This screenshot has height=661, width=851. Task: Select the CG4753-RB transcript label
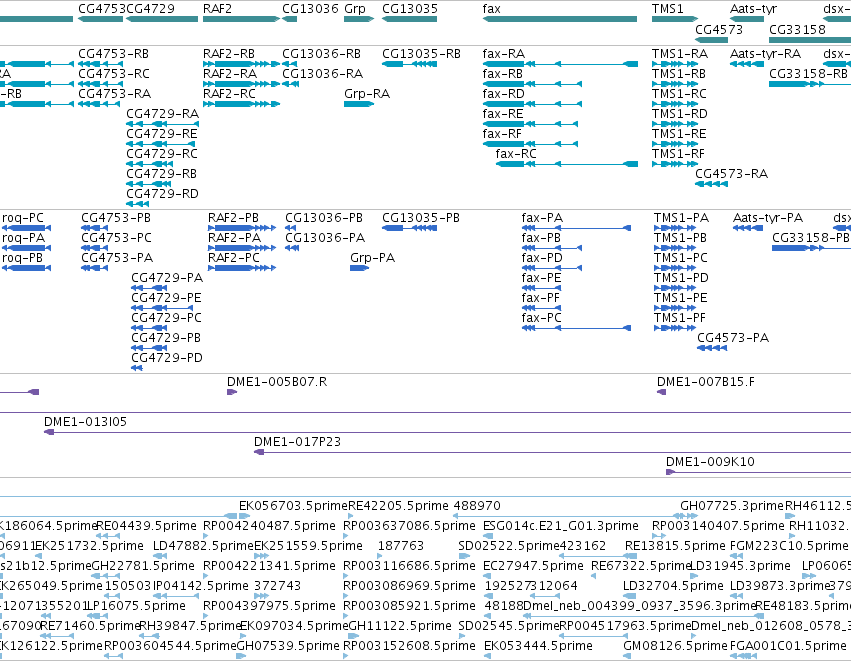point(113,54)
